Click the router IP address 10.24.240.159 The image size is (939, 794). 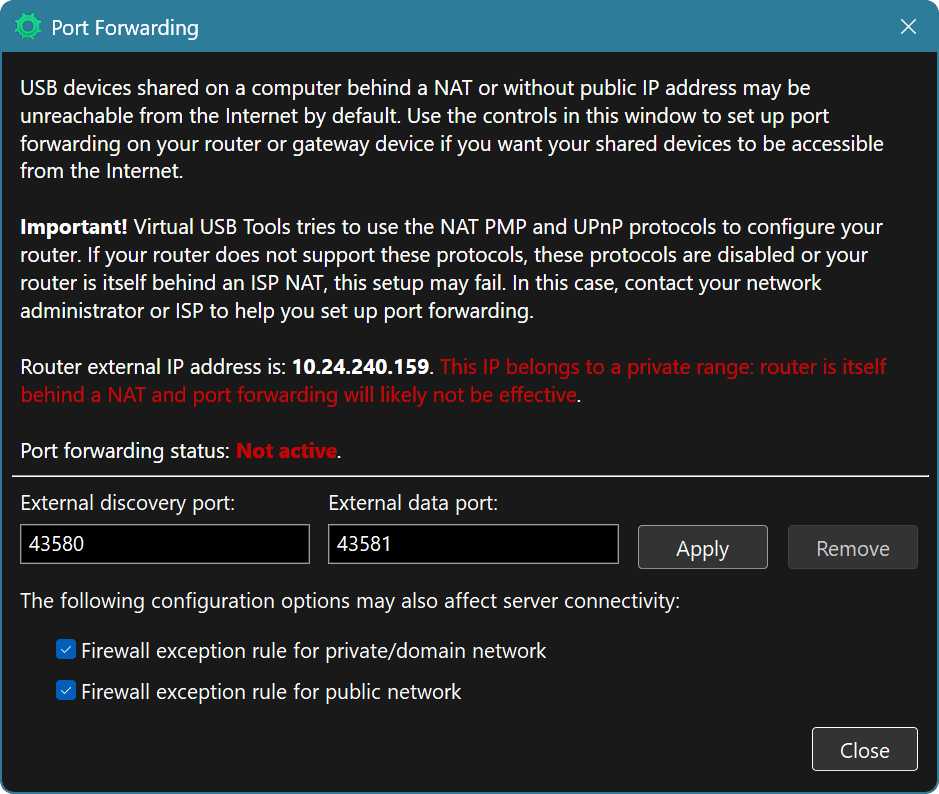click(360, 366)
